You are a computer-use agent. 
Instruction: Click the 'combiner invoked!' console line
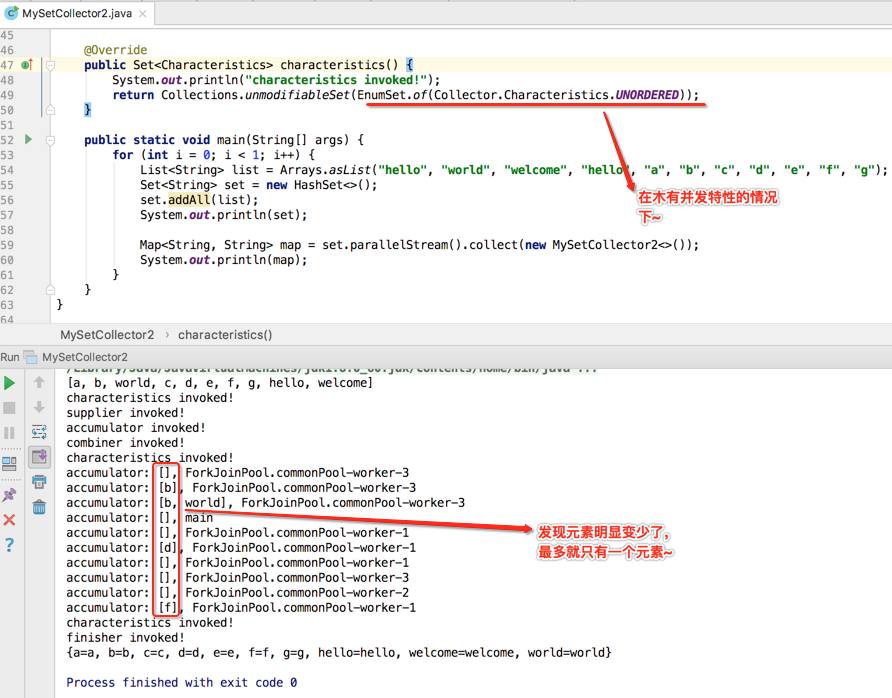[125, 443]
